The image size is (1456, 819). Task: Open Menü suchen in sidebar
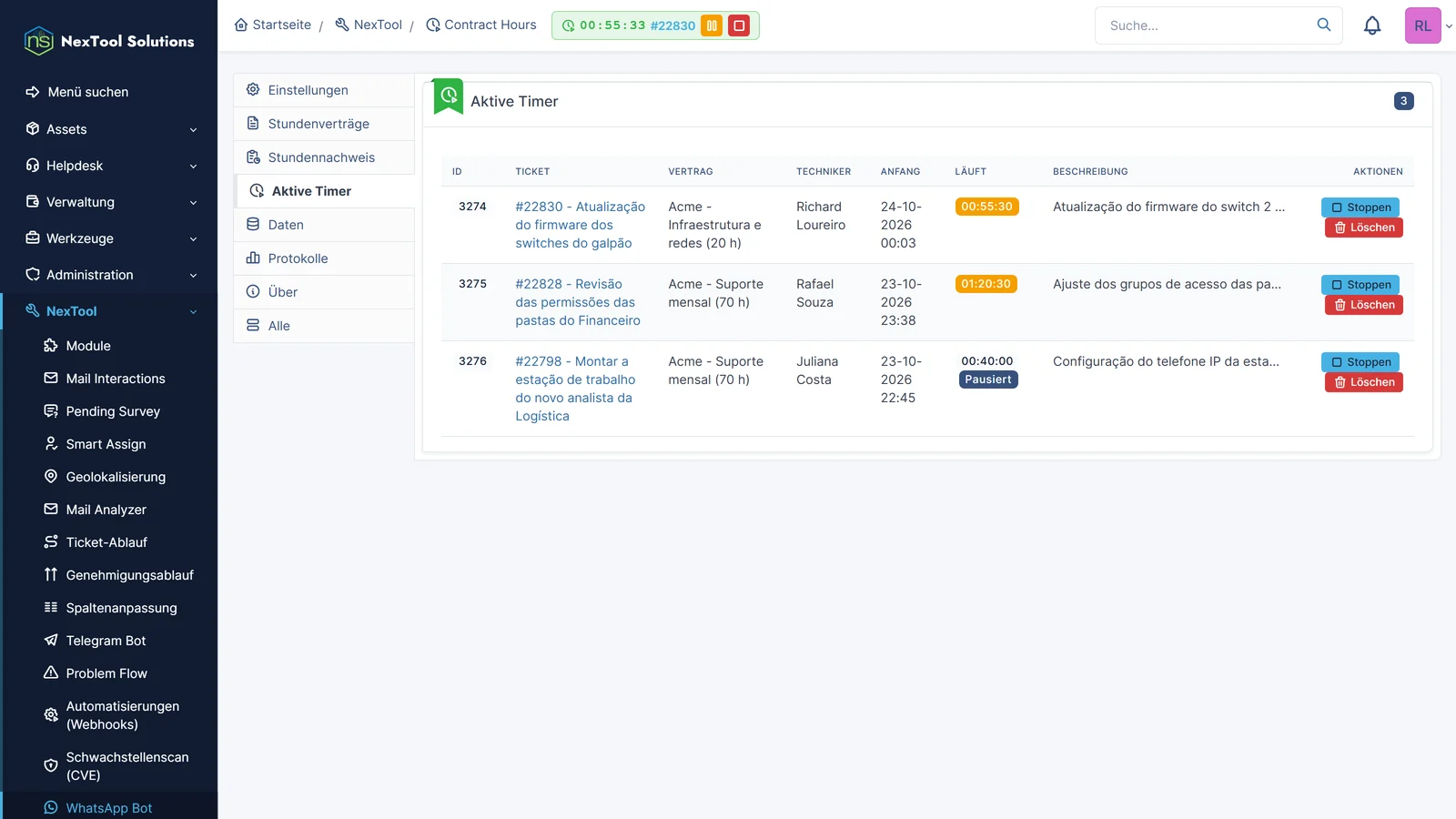(109, 92)
